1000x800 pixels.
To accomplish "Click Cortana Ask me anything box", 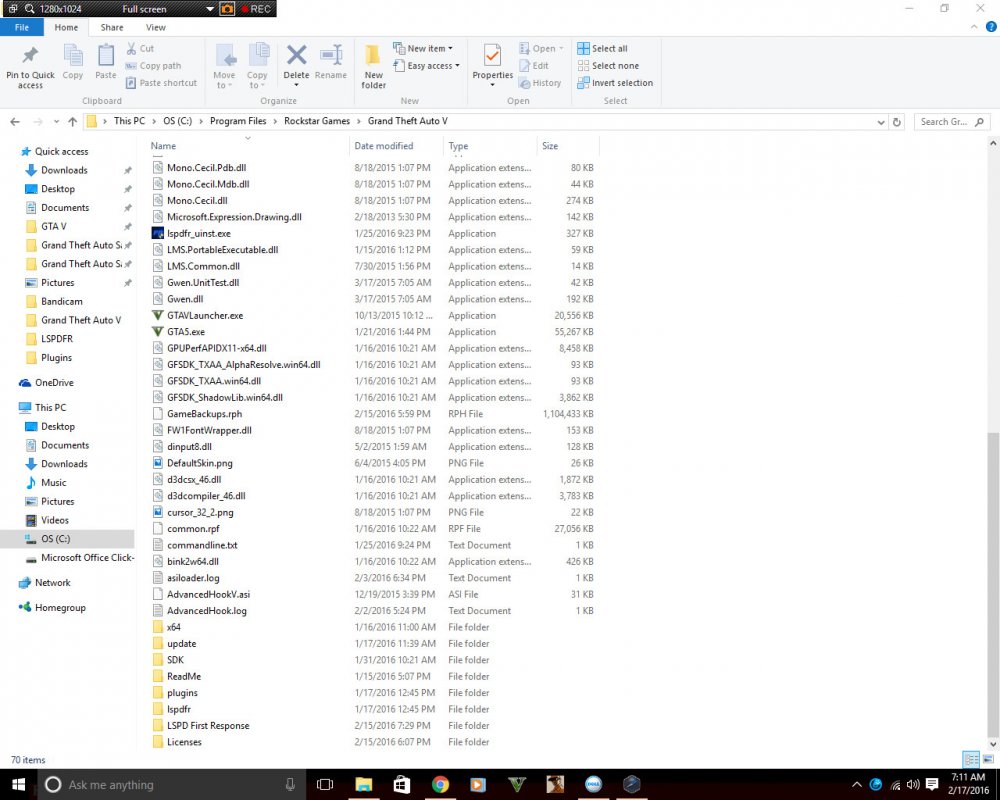I will [172, 785].
